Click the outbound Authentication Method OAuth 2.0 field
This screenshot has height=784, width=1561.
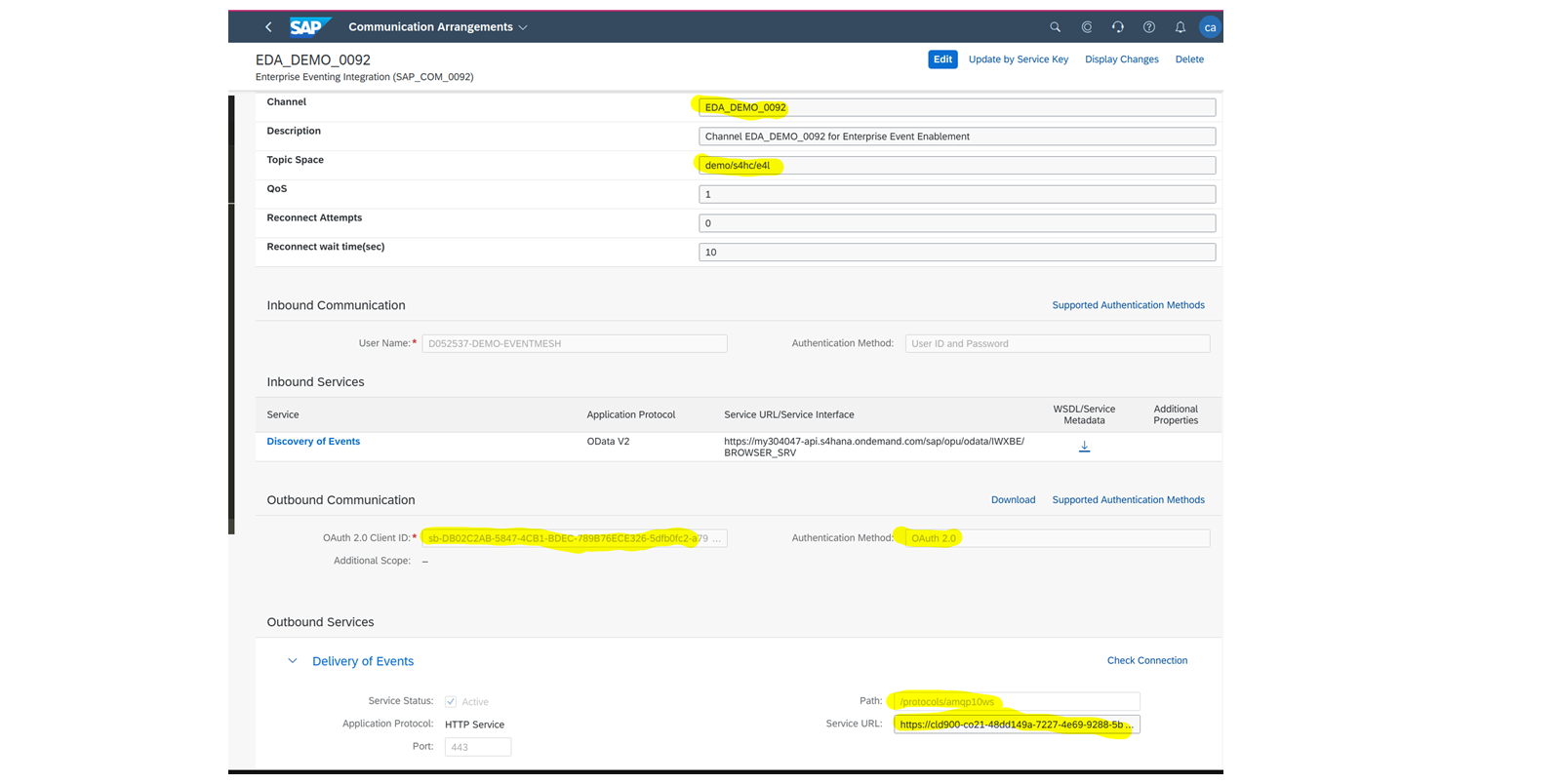(x=1058, y=538)
